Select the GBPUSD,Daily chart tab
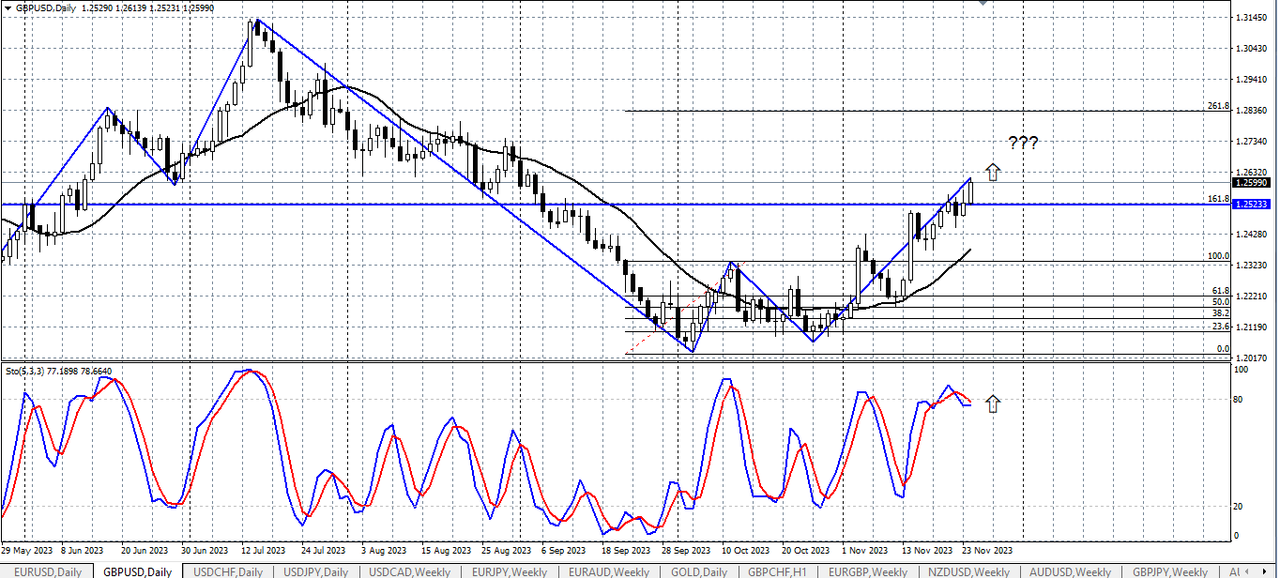 137,571
